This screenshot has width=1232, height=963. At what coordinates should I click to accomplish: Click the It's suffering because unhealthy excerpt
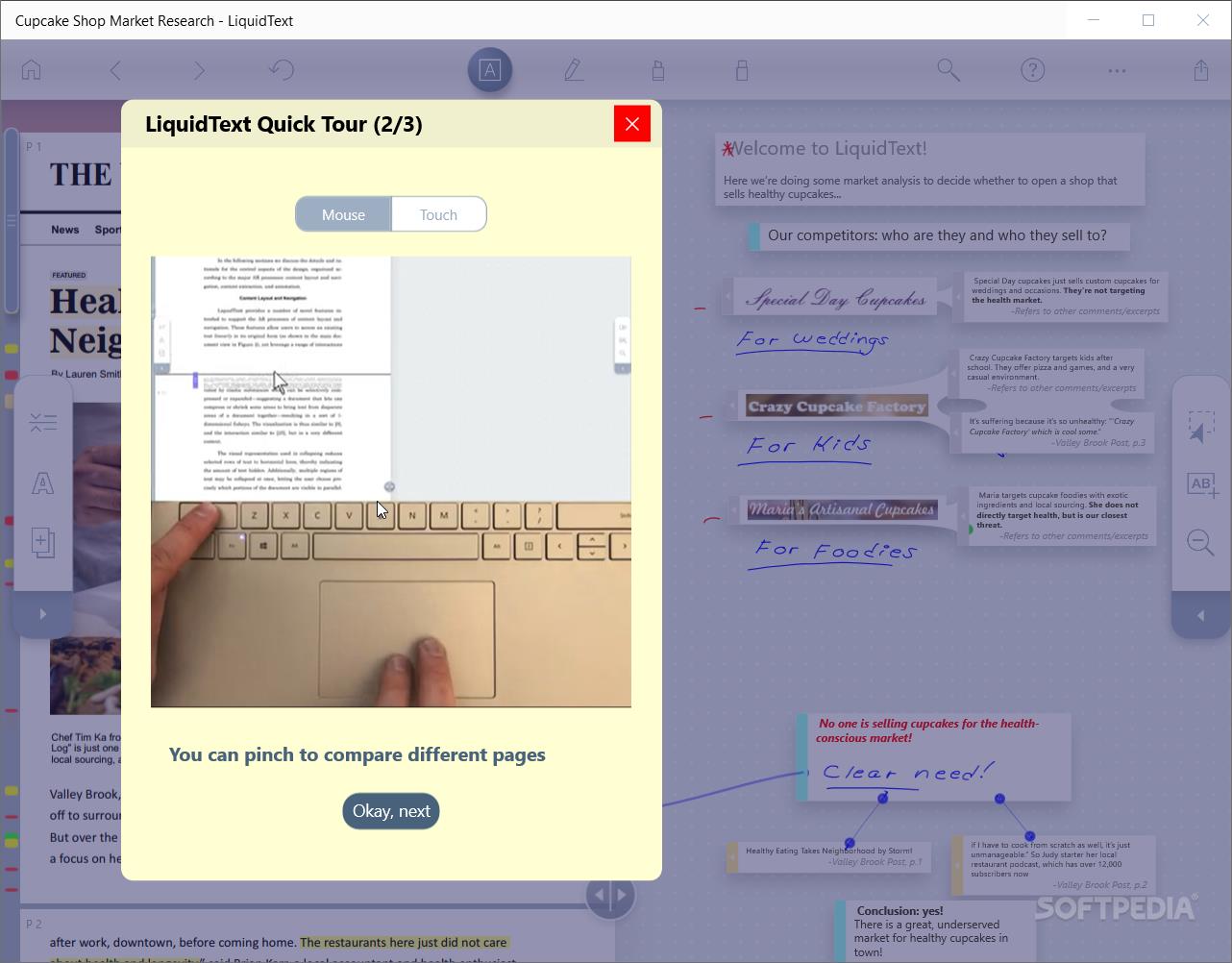[1057, 432]
